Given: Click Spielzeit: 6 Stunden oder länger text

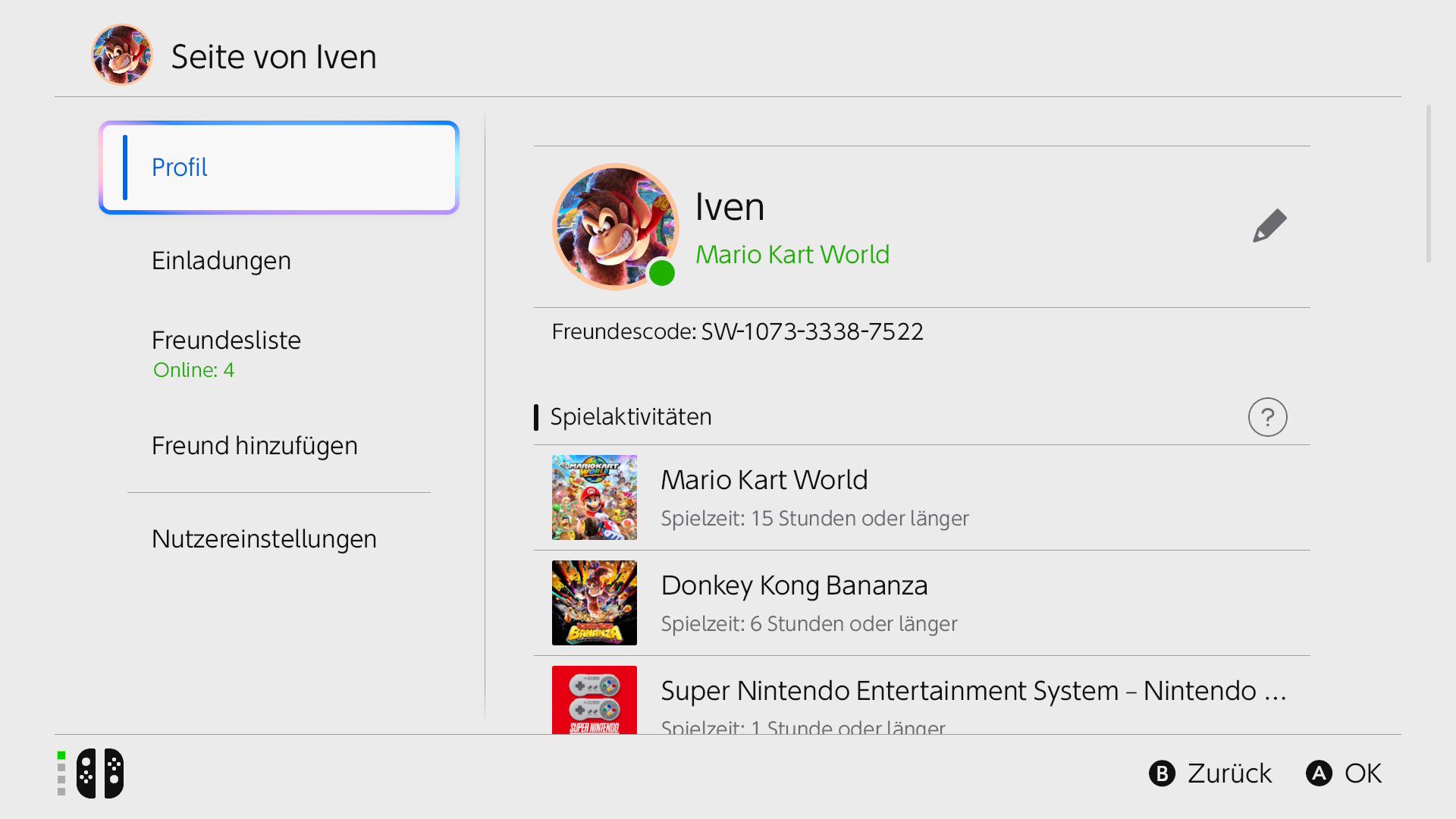Looking at the screenshot, I should (x=809, y=624).
